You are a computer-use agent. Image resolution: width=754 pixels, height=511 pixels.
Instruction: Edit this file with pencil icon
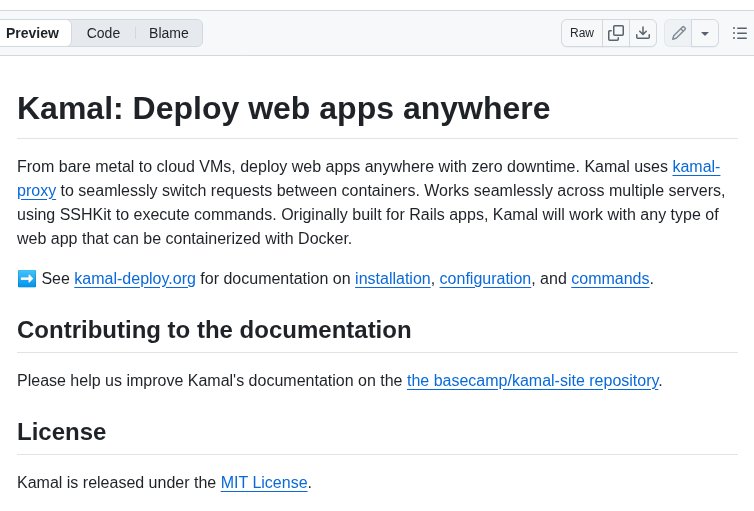(x=679, y=33)
